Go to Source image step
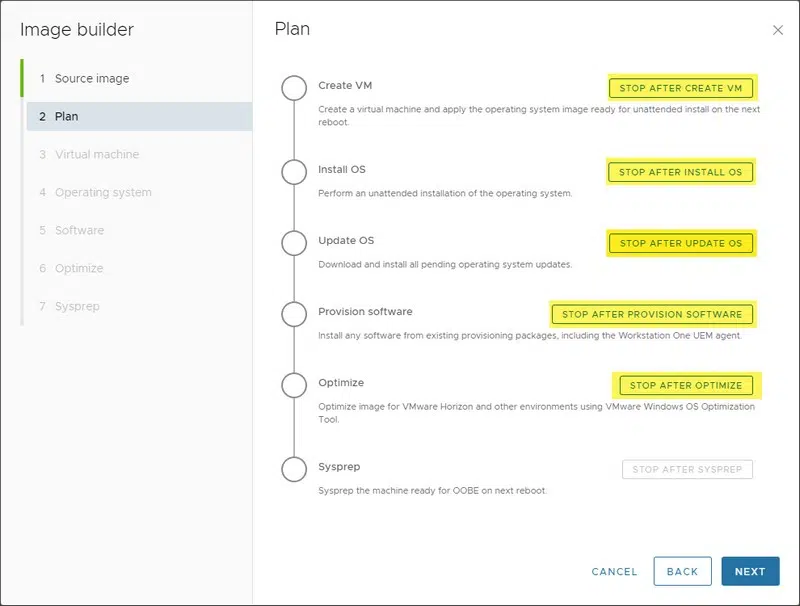This screenshot has width=800, height=606. point(91,78)
